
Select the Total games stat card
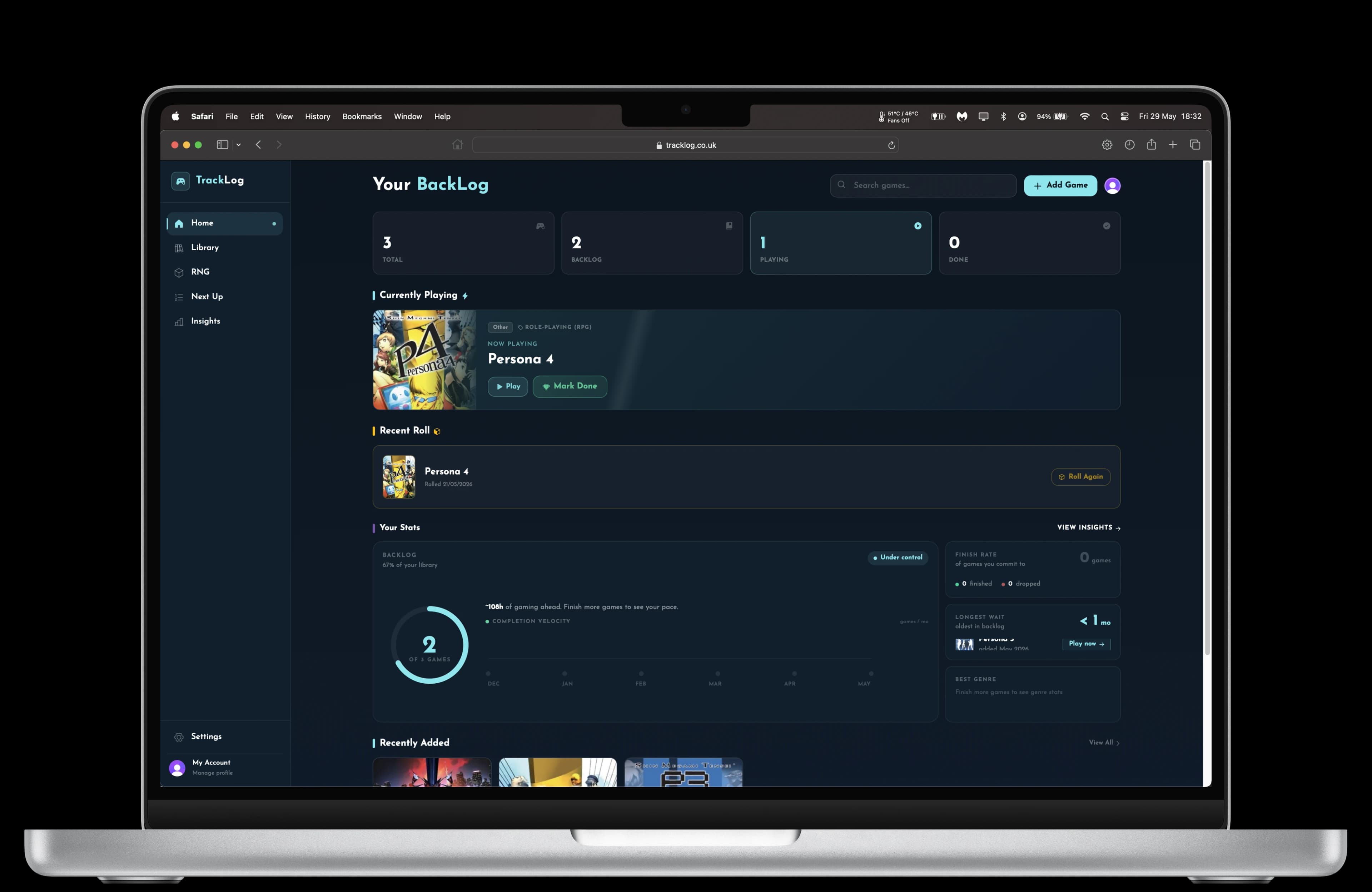coord(463,243)
